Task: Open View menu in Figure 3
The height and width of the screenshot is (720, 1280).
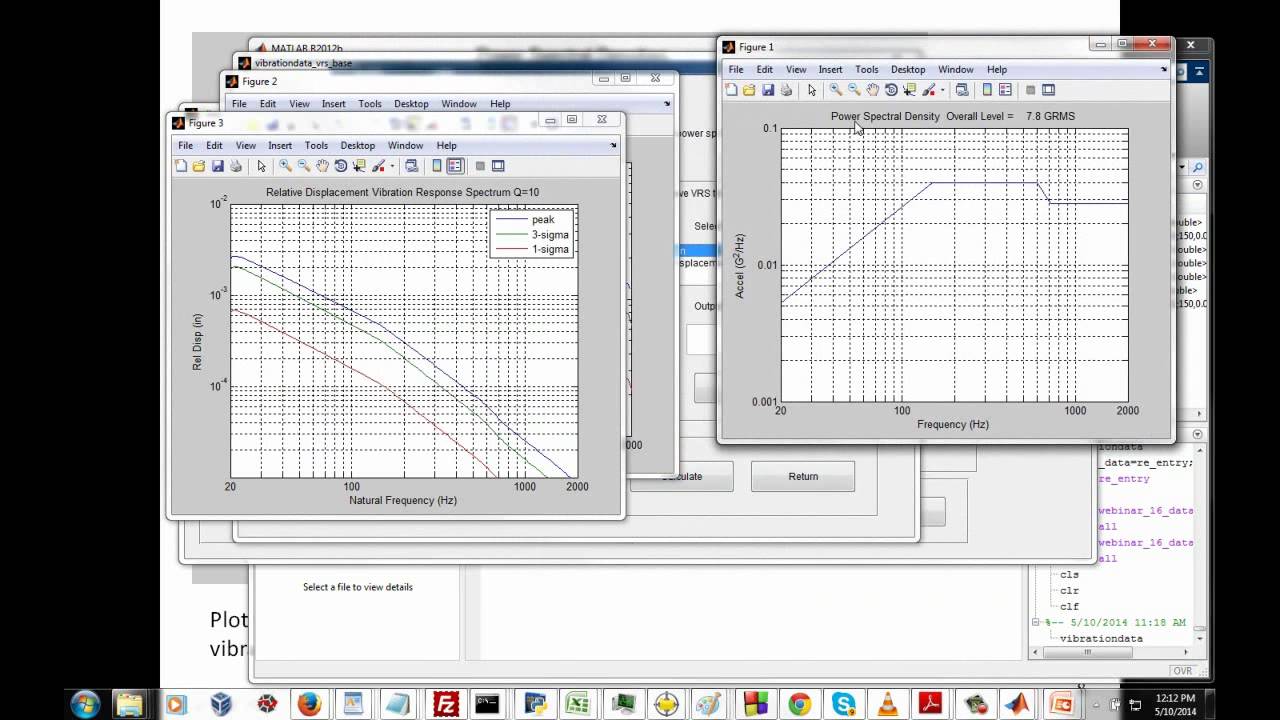Action: (246, 146)
